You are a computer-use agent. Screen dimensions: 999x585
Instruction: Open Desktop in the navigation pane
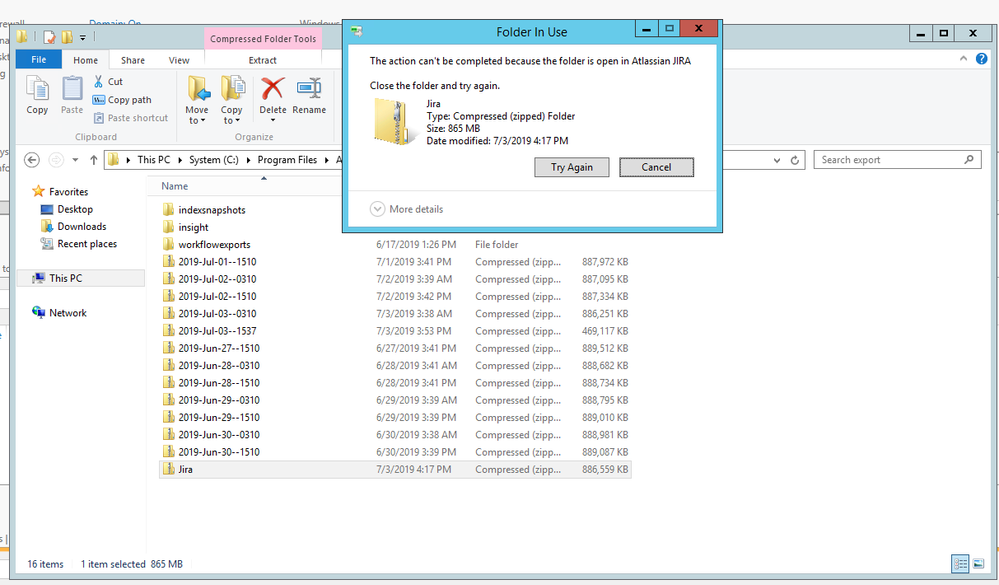tap(67, 209)
